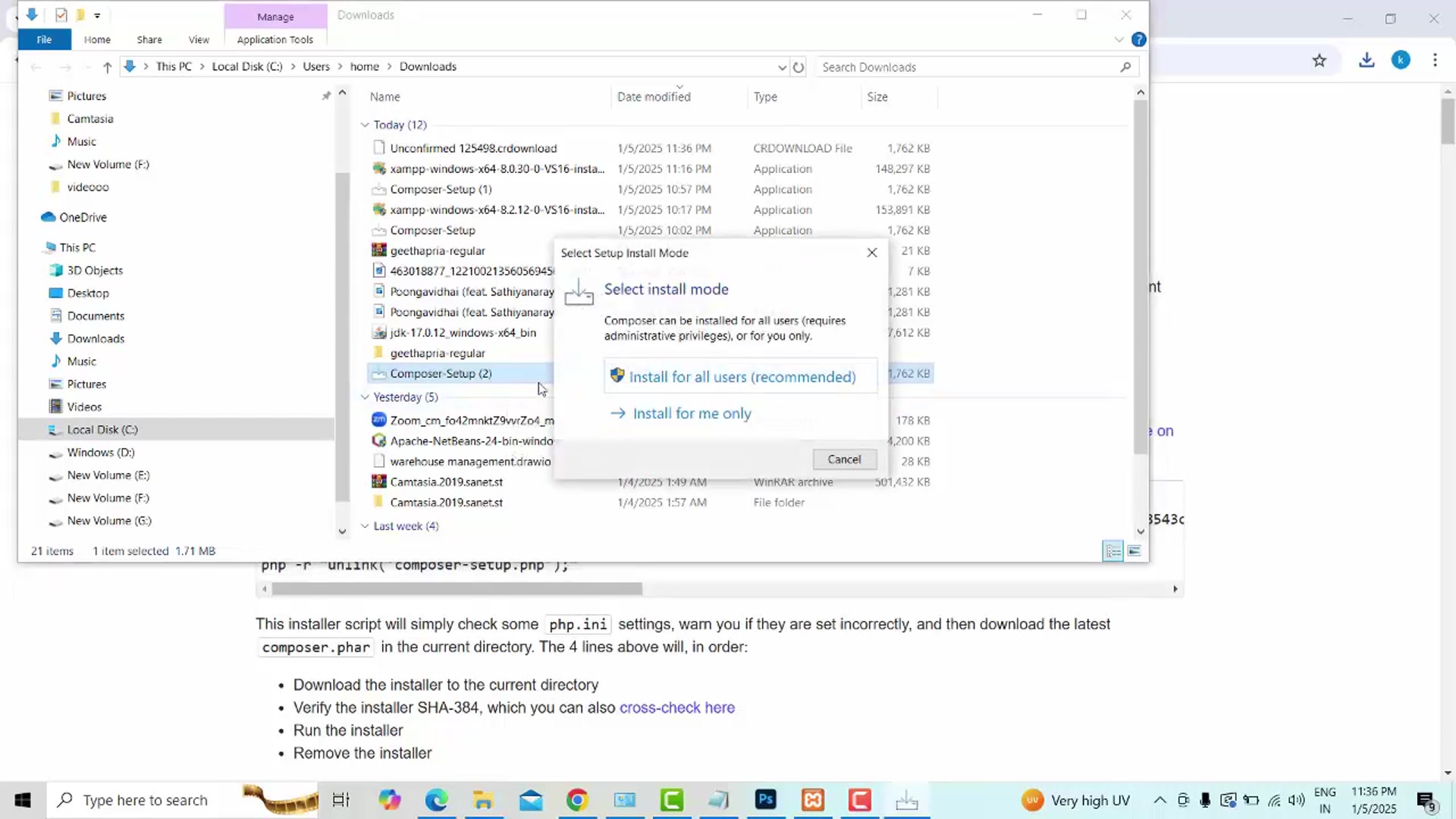The width and height of the screenshot is (1456, 819).
Task: Open the File tab in Explorer
Action: click(44, 39)
